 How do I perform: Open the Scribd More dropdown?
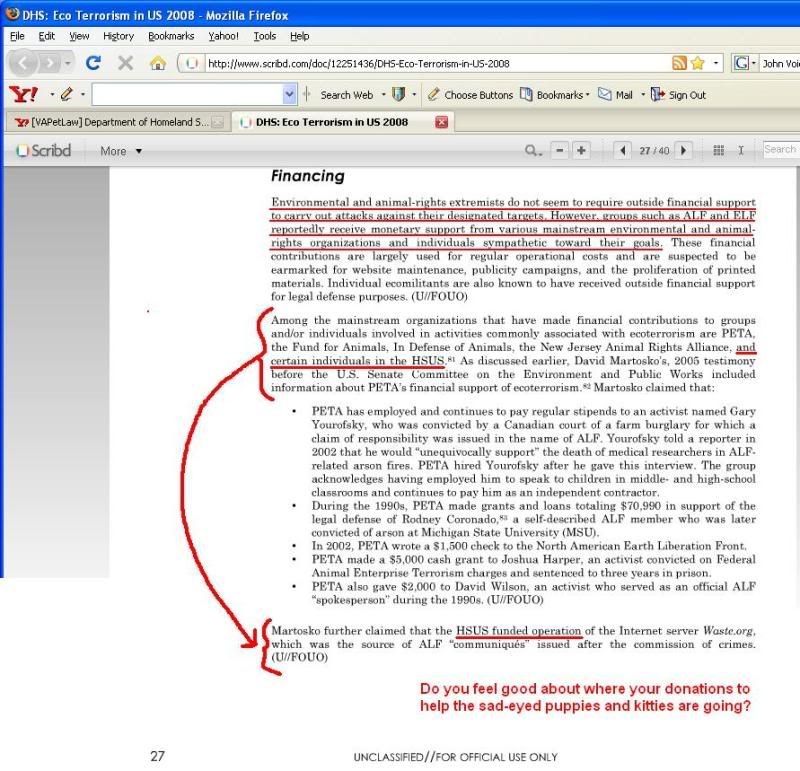[121, 151]
